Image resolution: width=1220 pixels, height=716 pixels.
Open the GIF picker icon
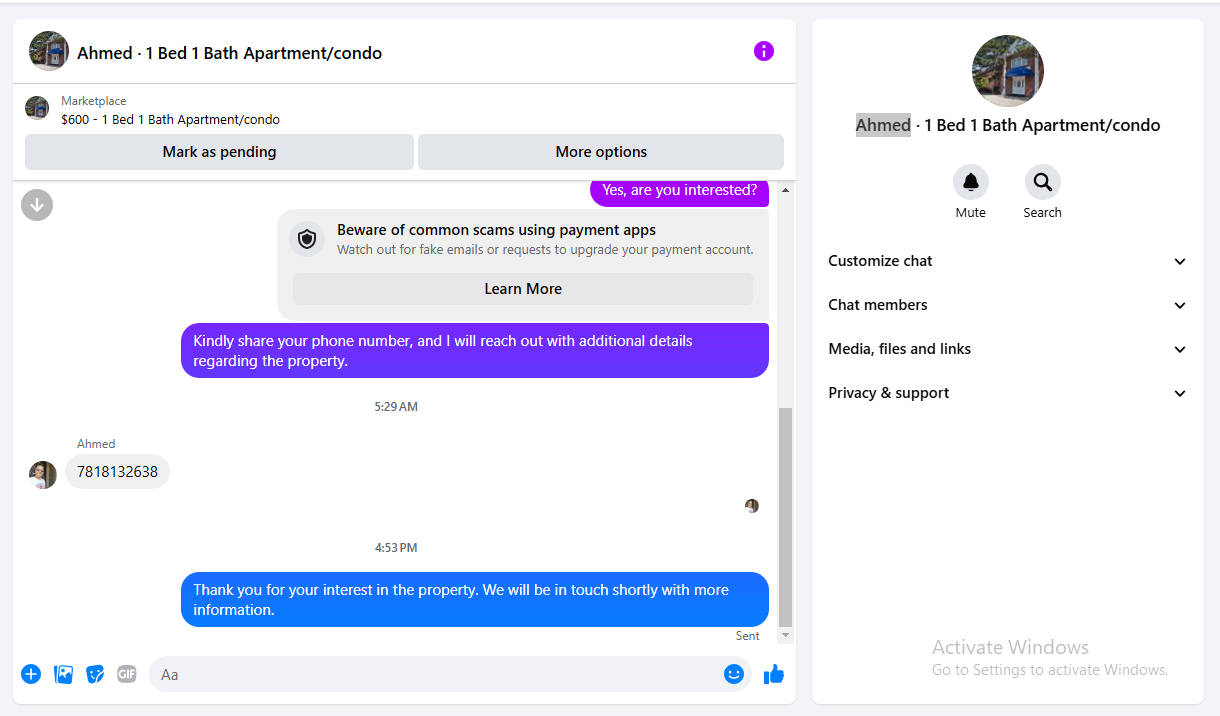click(x=126, y=674)
